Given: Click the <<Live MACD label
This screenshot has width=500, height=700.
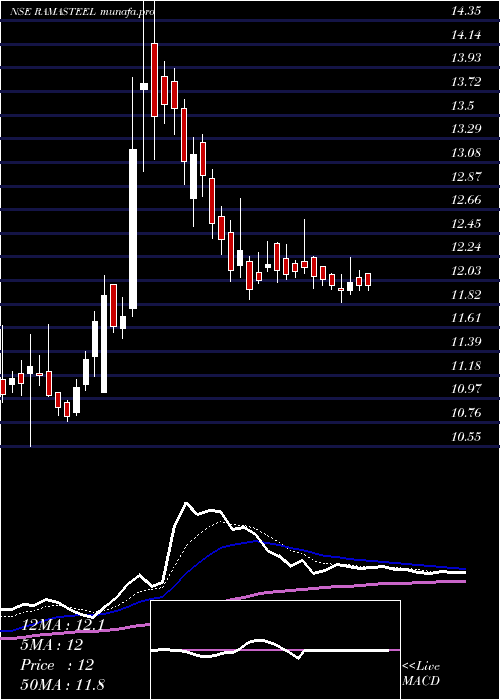Looking at the screenshot, I should [x=421, y=674].
